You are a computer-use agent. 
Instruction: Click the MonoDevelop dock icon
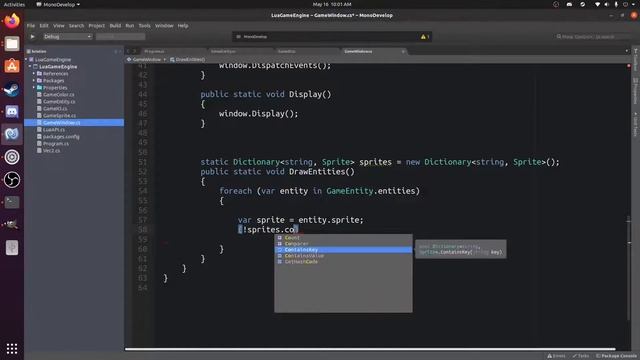point(12,134)
